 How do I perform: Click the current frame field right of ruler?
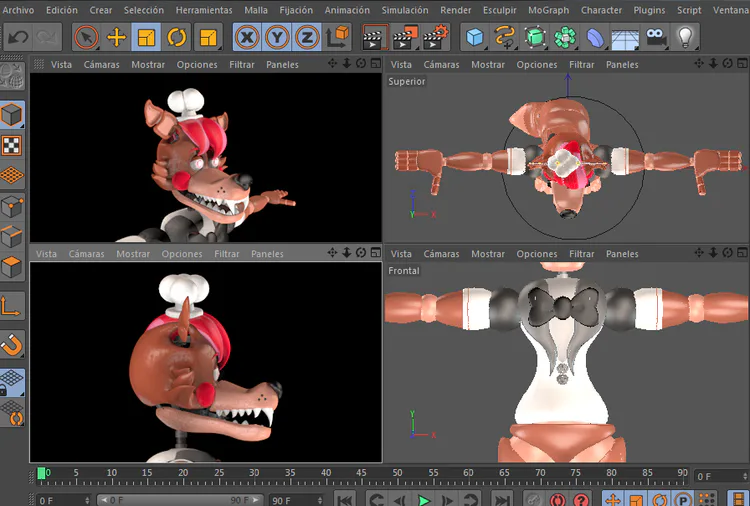pos(721,476)
